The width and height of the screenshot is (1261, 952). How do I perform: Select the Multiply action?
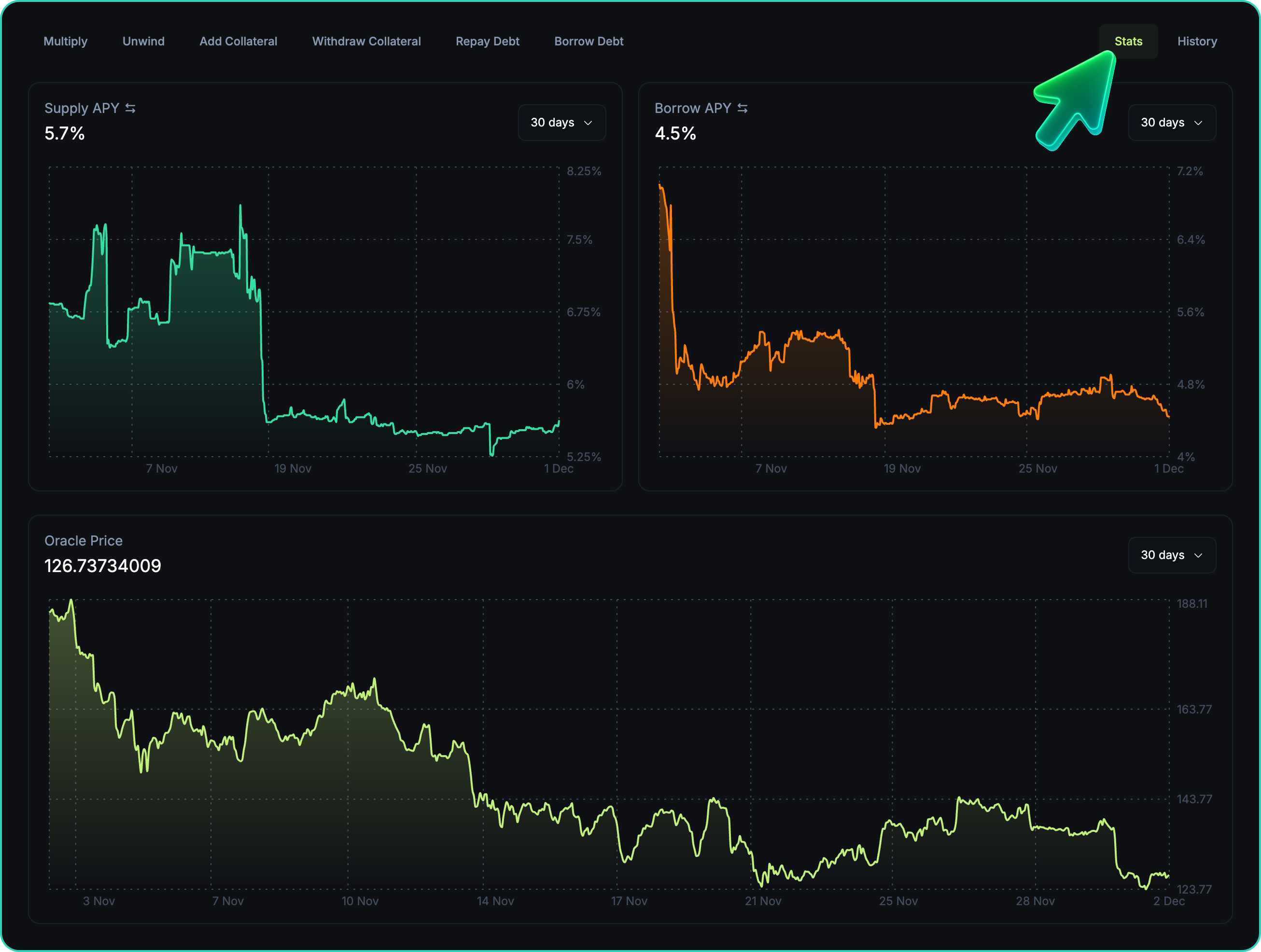(66, 41)
